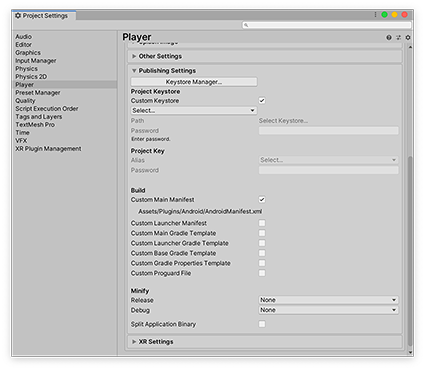
Task: Enable Custom Proguard File checkbox
Action: [262, 273]
